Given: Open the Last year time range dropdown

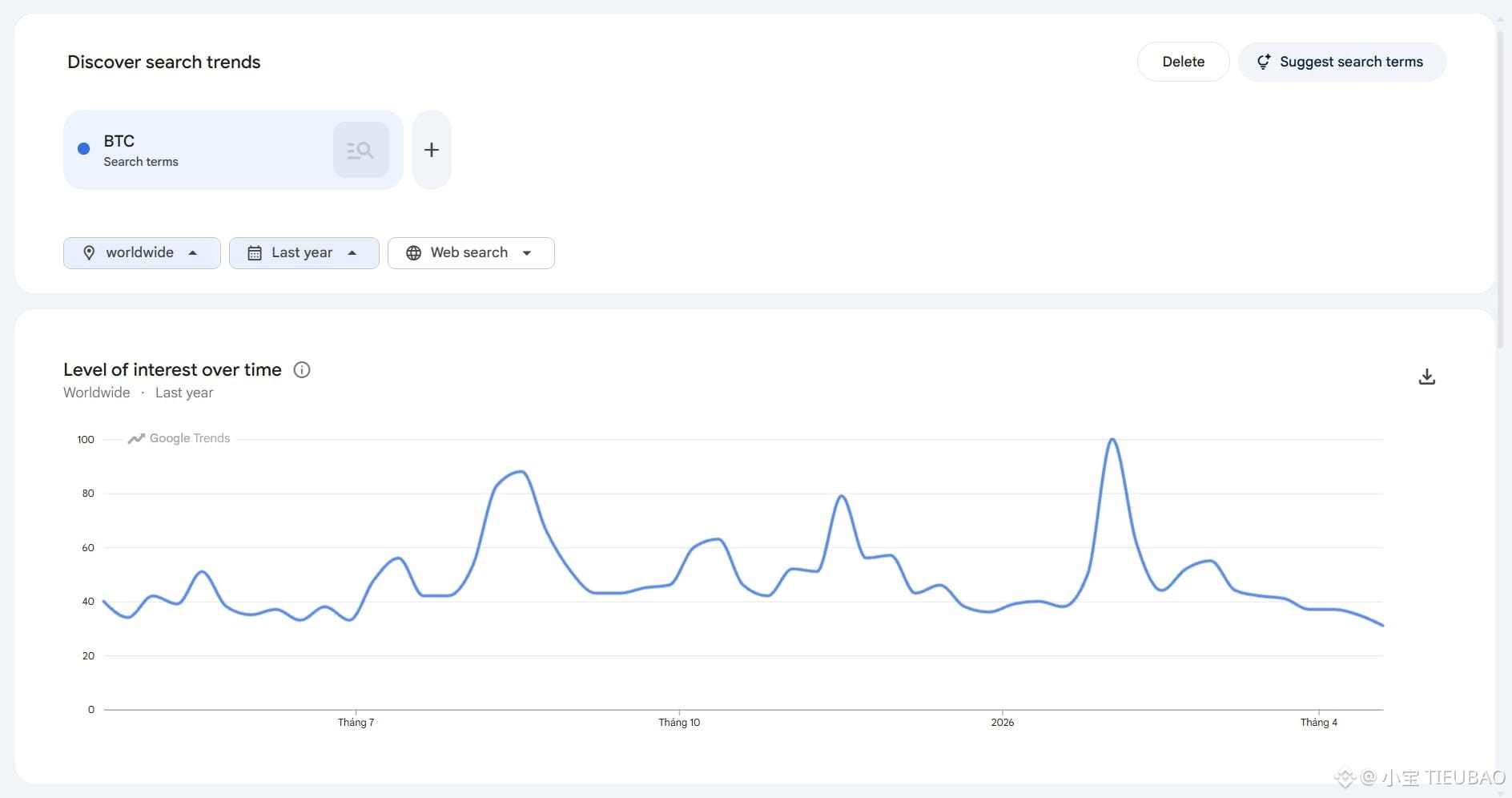Looking at the screenshot, I should click(304, 253).
